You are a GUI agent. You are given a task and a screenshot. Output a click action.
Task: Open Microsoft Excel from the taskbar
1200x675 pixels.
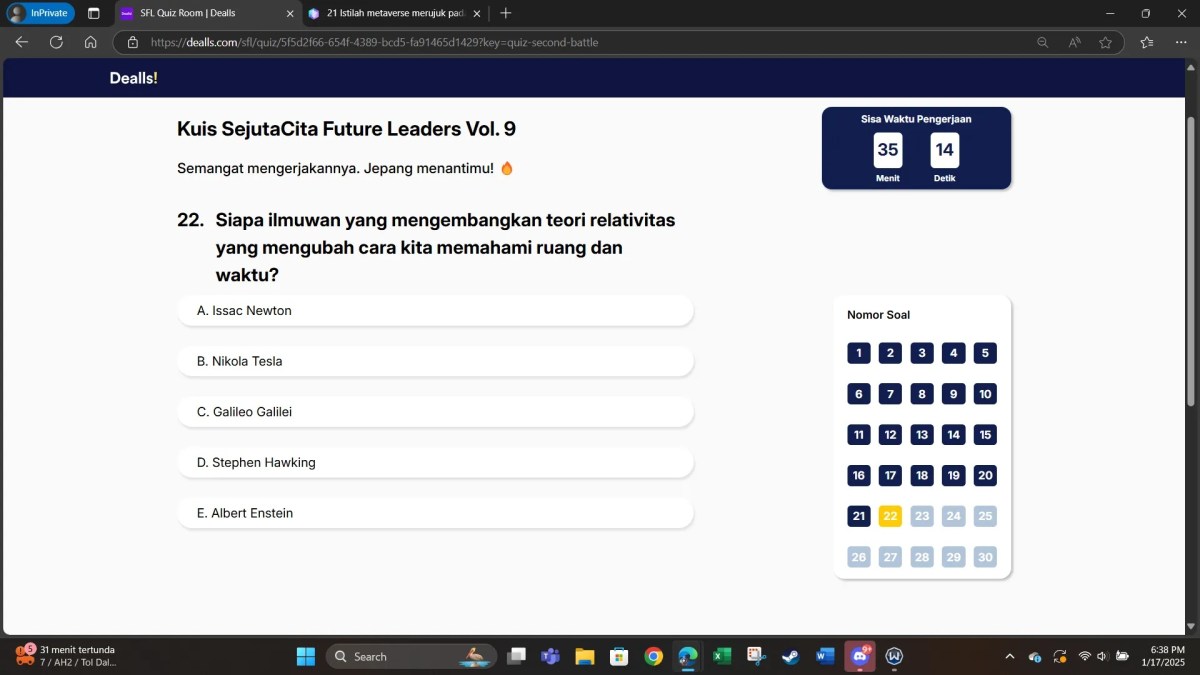coord(721,656)
